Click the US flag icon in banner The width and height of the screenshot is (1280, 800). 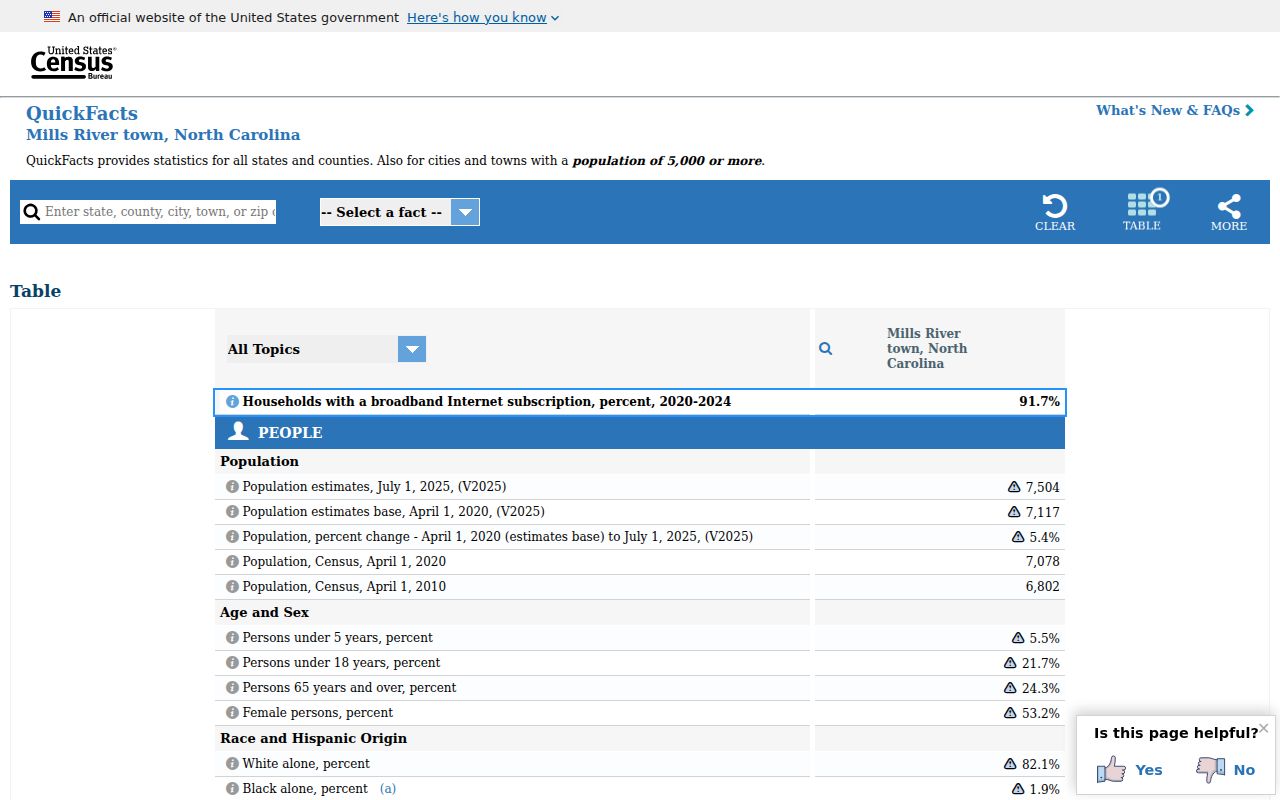point(52,17)
